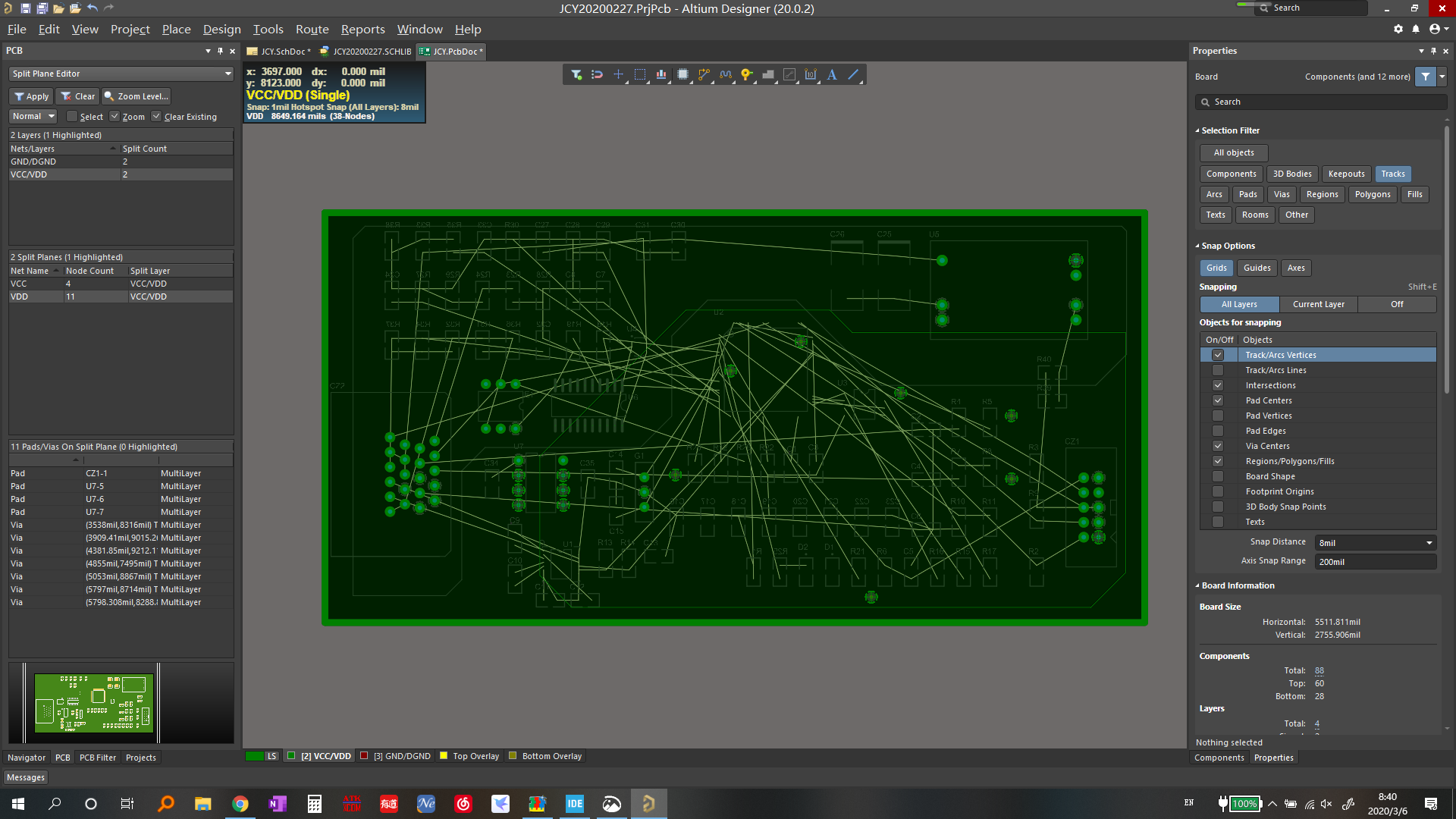Select the Place Component tool

click(x=682, y=74)
